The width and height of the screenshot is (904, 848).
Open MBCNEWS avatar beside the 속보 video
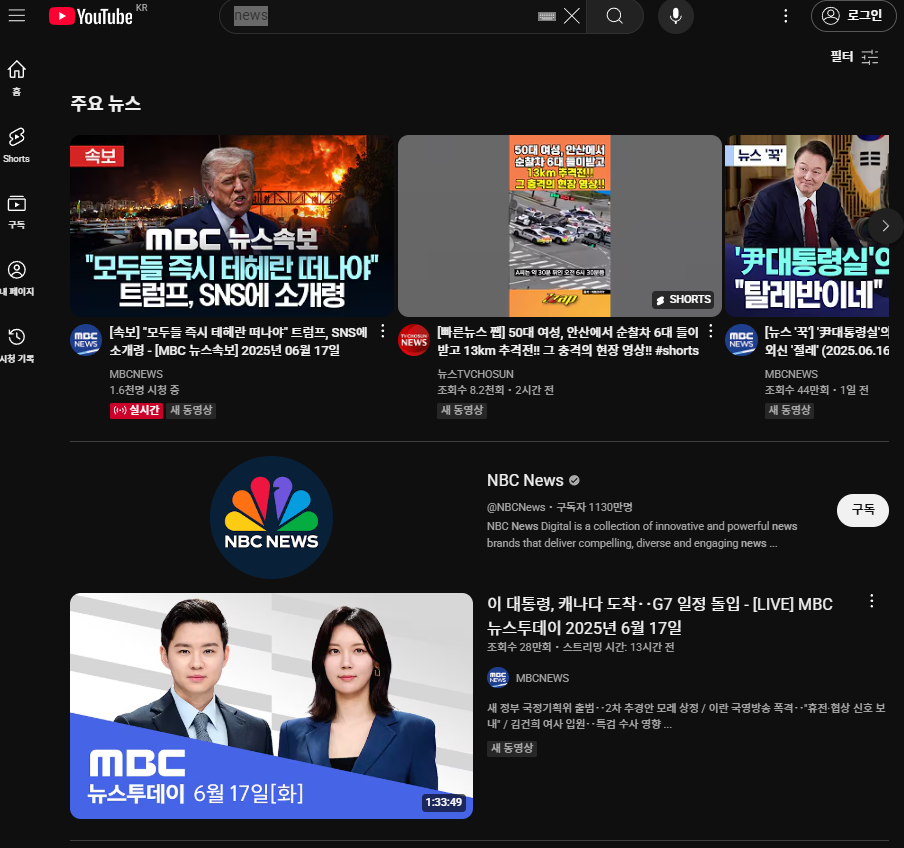[86, 340]
